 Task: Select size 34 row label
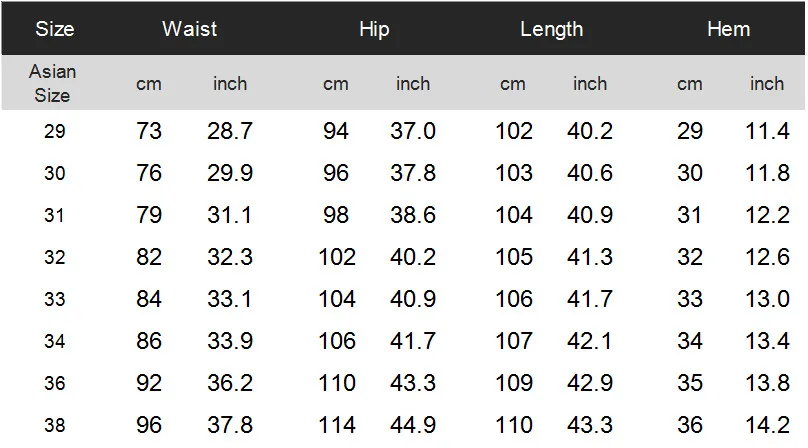pos(54,341)
